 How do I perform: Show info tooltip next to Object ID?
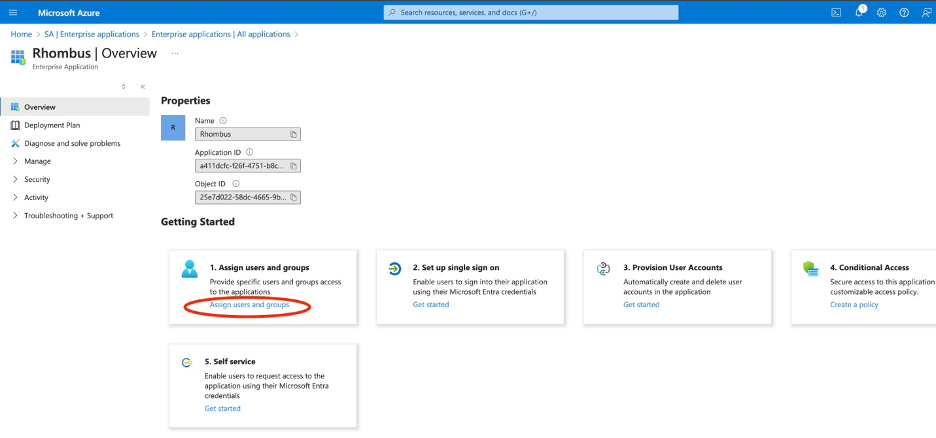[236, 184]
